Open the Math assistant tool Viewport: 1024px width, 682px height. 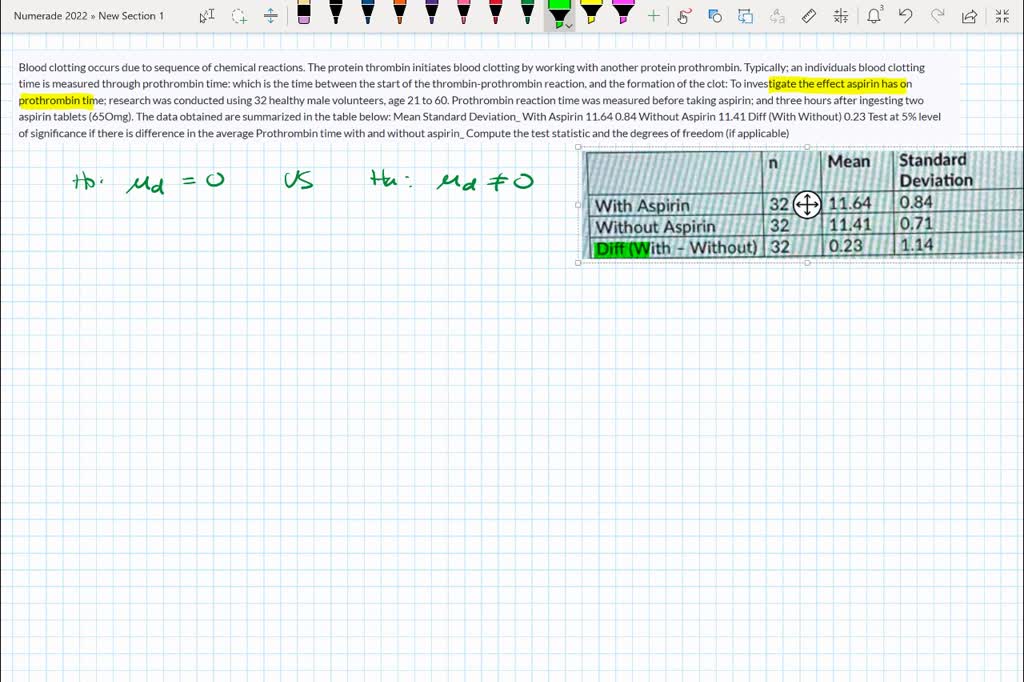point(840,16)
